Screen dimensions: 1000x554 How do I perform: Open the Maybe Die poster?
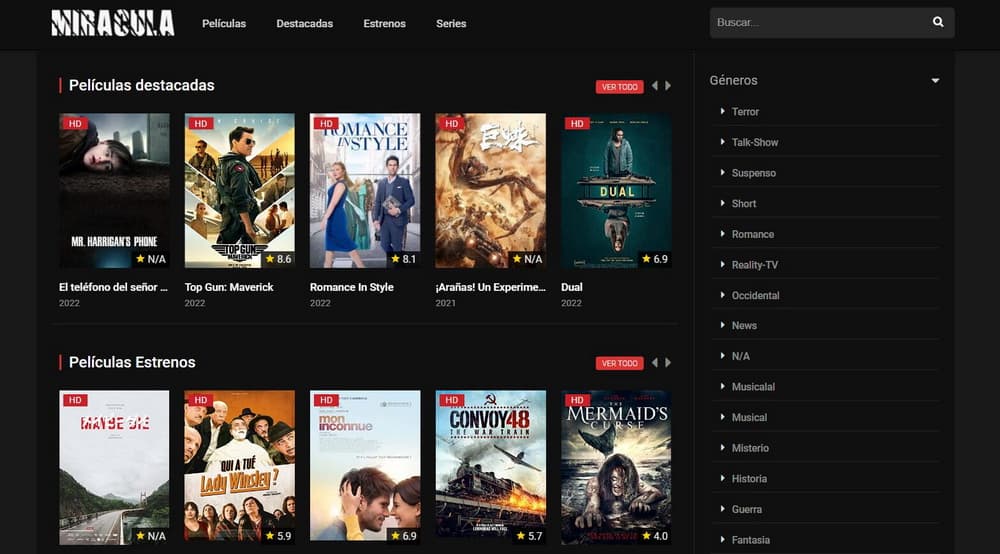point(114,467)
